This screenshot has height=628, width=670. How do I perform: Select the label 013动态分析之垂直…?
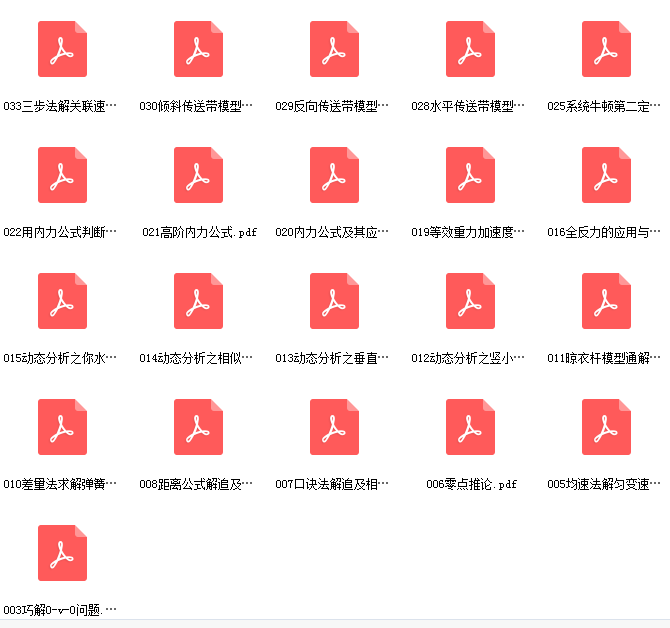click(x=332, y=358)
